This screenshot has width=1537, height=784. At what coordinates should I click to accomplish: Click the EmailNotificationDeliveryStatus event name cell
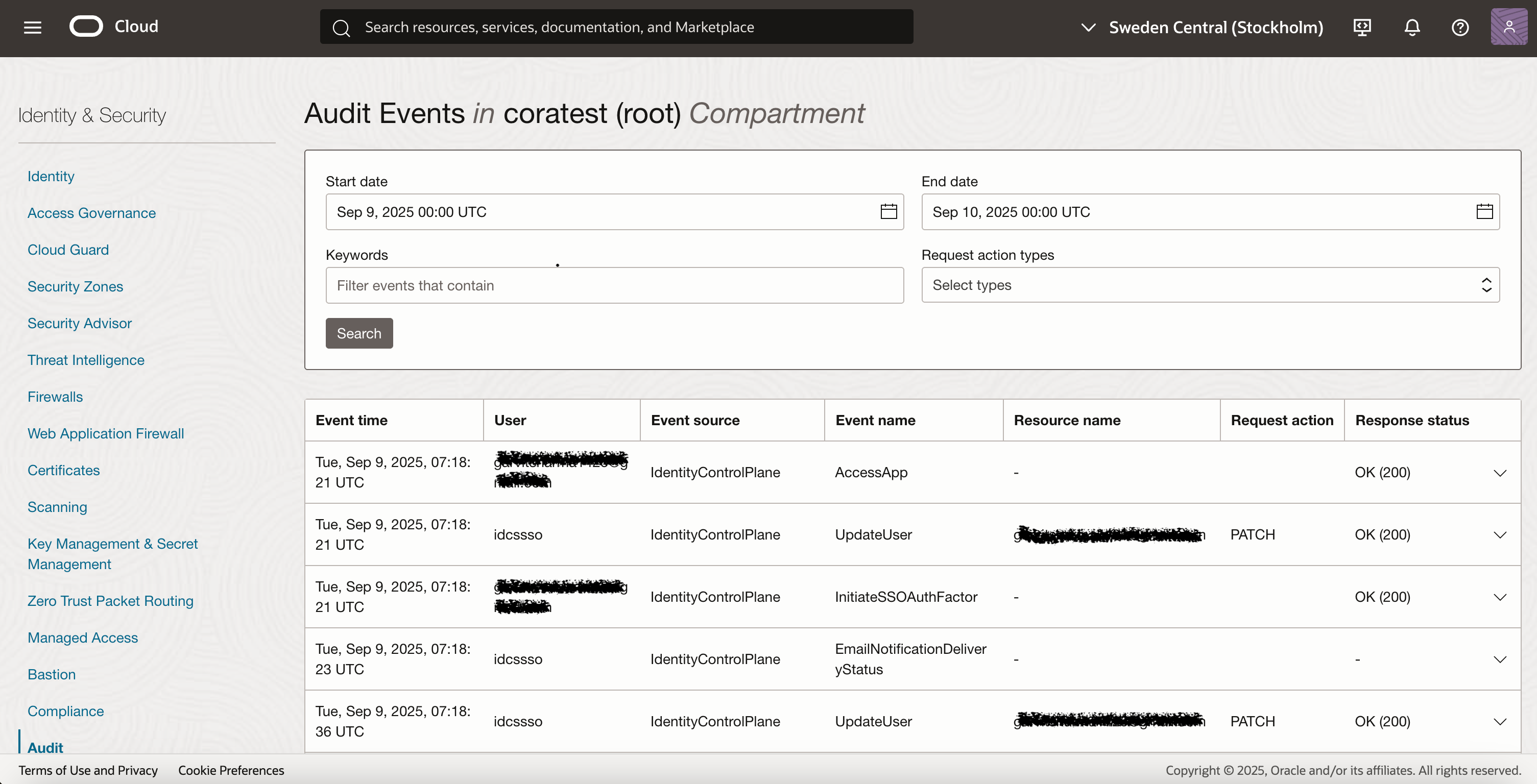(x=910, y=659)
